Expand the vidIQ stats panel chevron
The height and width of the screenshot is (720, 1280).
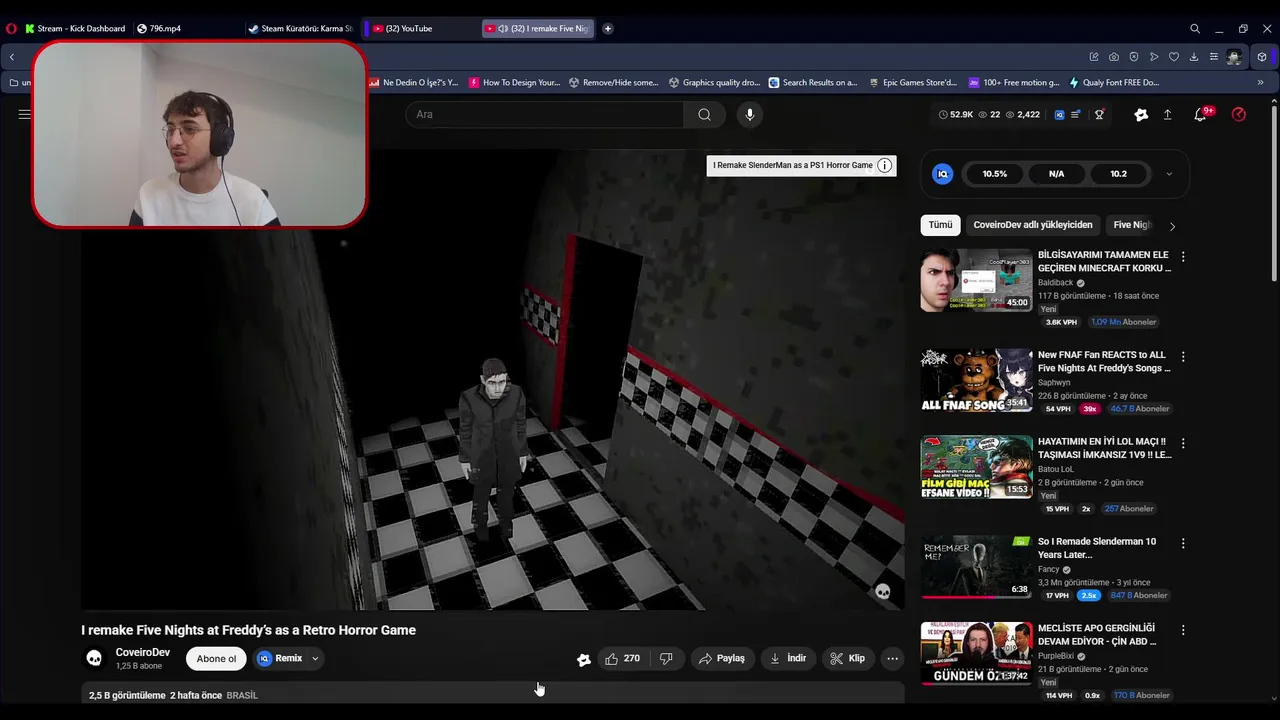(x=1169, y=174)
